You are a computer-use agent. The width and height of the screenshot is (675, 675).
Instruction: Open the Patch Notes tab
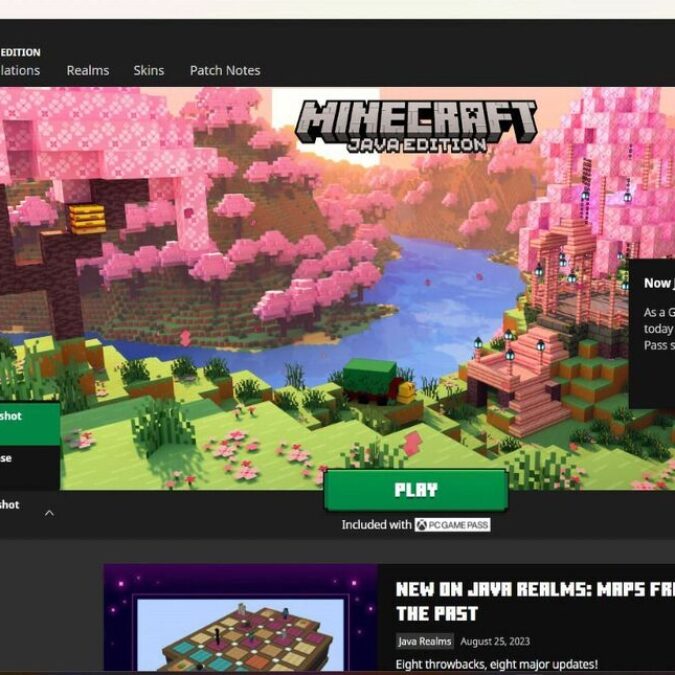click(225, 71)
